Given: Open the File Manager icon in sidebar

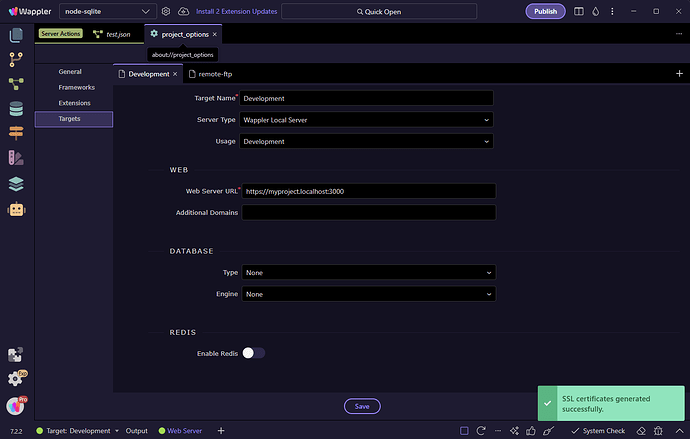Looking at the screenshot, I should point(16,34).
